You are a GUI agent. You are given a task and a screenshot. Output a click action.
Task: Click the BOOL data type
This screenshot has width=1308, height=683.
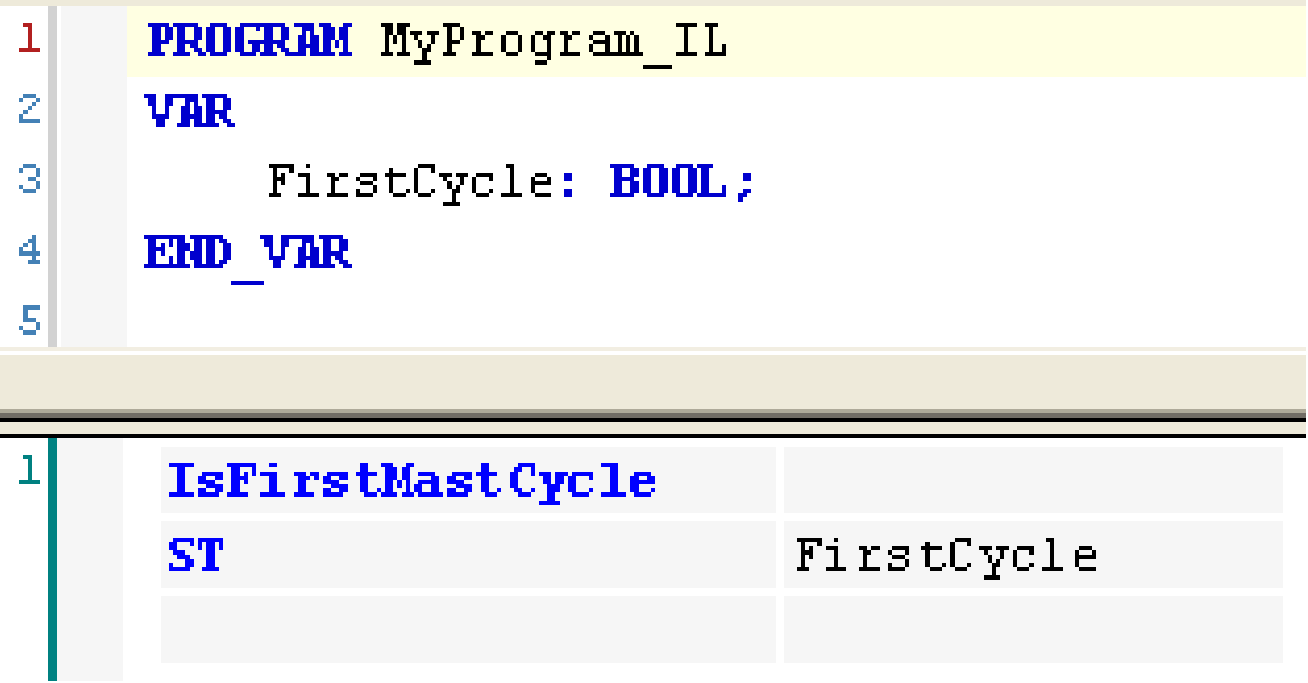(667, 182)
